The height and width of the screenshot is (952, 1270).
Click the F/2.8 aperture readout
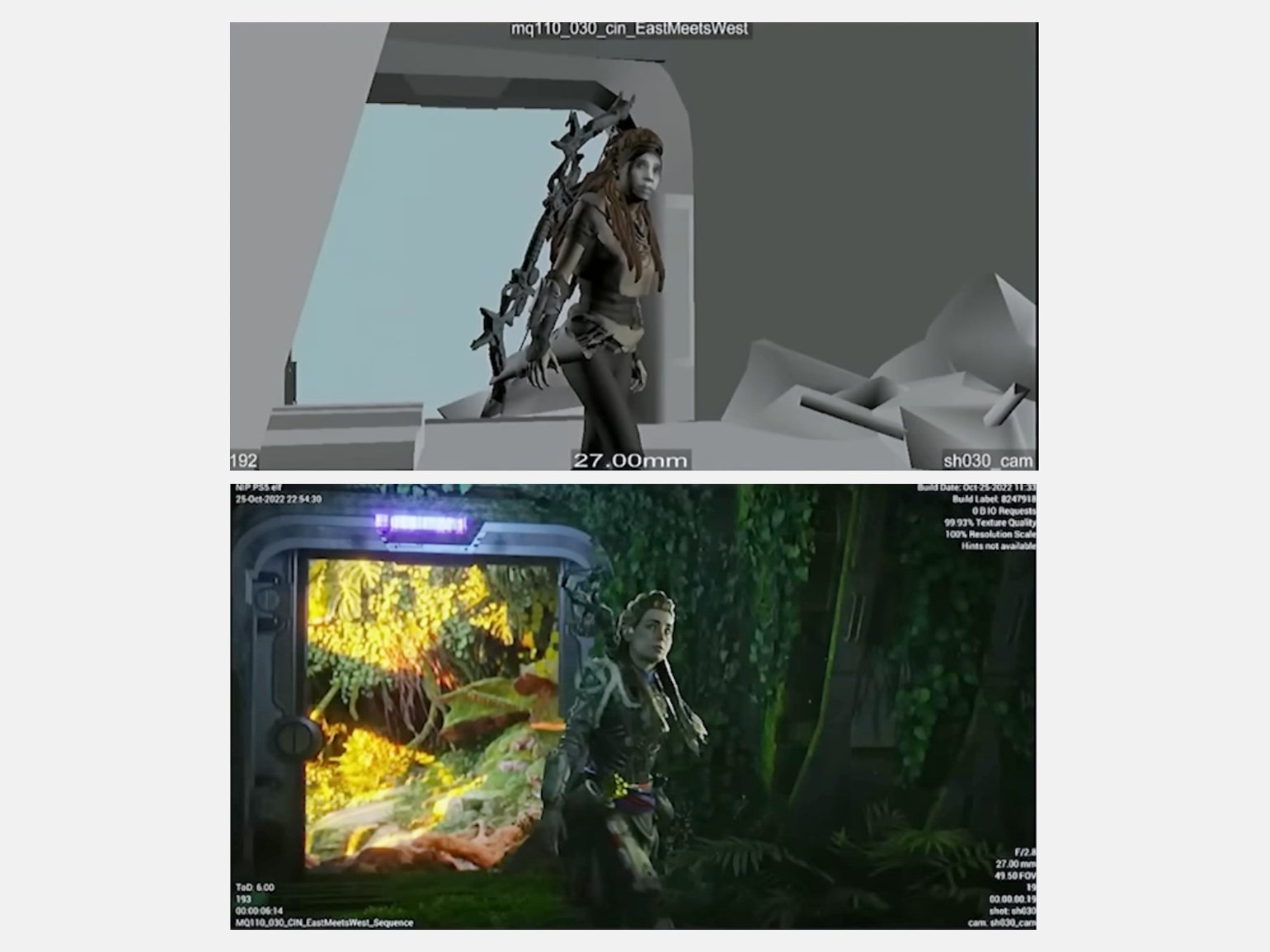(1024, 852)
